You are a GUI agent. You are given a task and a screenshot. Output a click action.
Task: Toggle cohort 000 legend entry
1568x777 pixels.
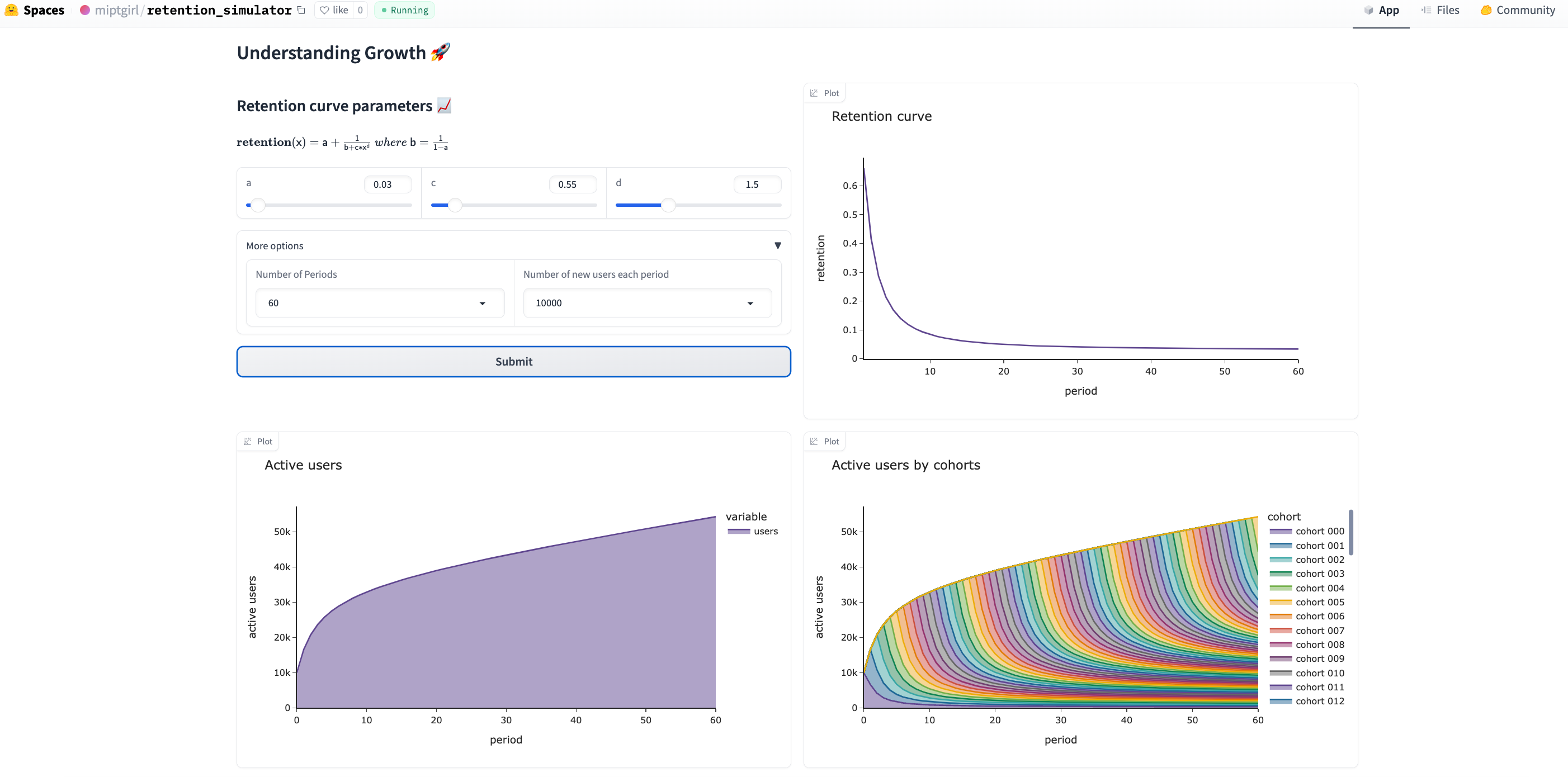pos(1307,531)
